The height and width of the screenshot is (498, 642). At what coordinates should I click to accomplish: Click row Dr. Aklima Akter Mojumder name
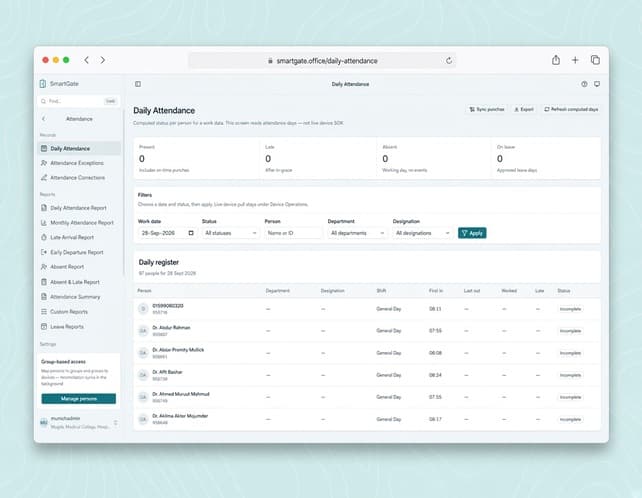tap(180, 416)
